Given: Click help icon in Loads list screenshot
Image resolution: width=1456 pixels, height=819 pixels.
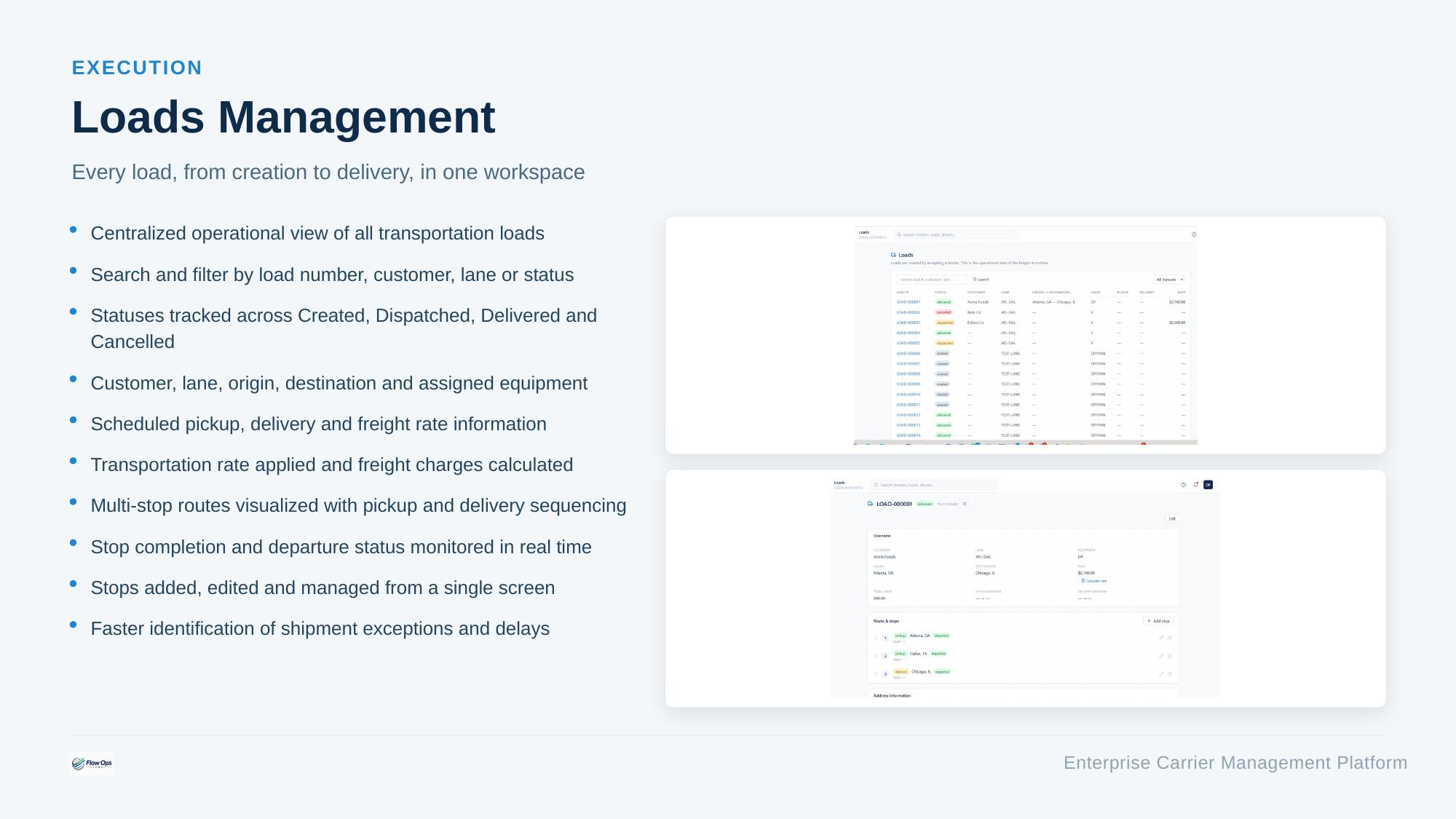Looking at the screenshot, I should point(1194,234).
